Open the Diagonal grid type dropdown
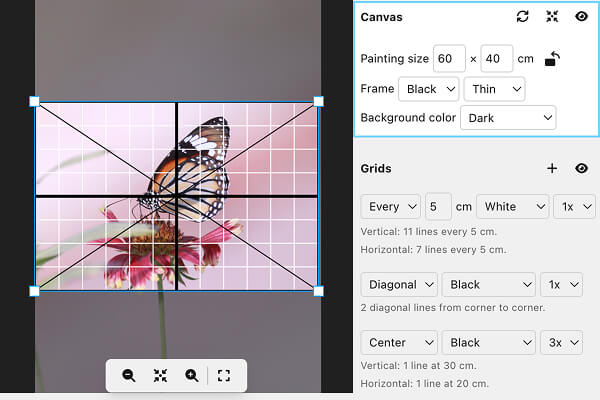The image size is (600, 400). (397, 285)
